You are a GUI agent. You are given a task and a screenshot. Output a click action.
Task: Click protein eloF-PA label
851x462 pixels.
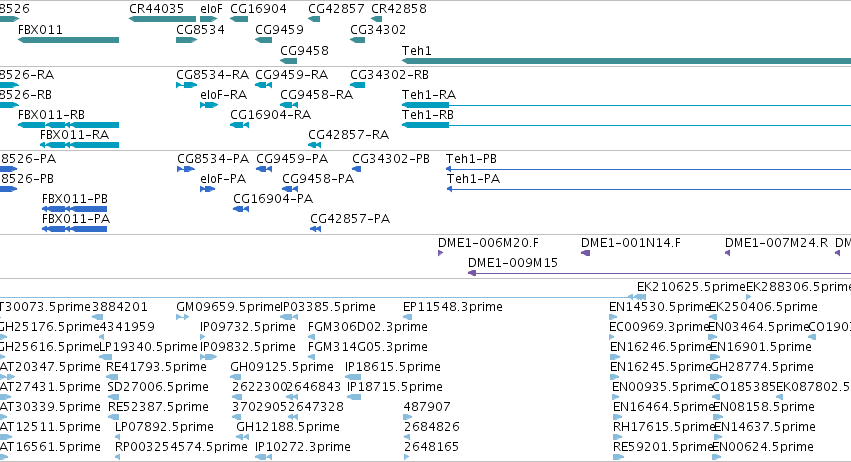pyautogui.click(x=223, y=179)
